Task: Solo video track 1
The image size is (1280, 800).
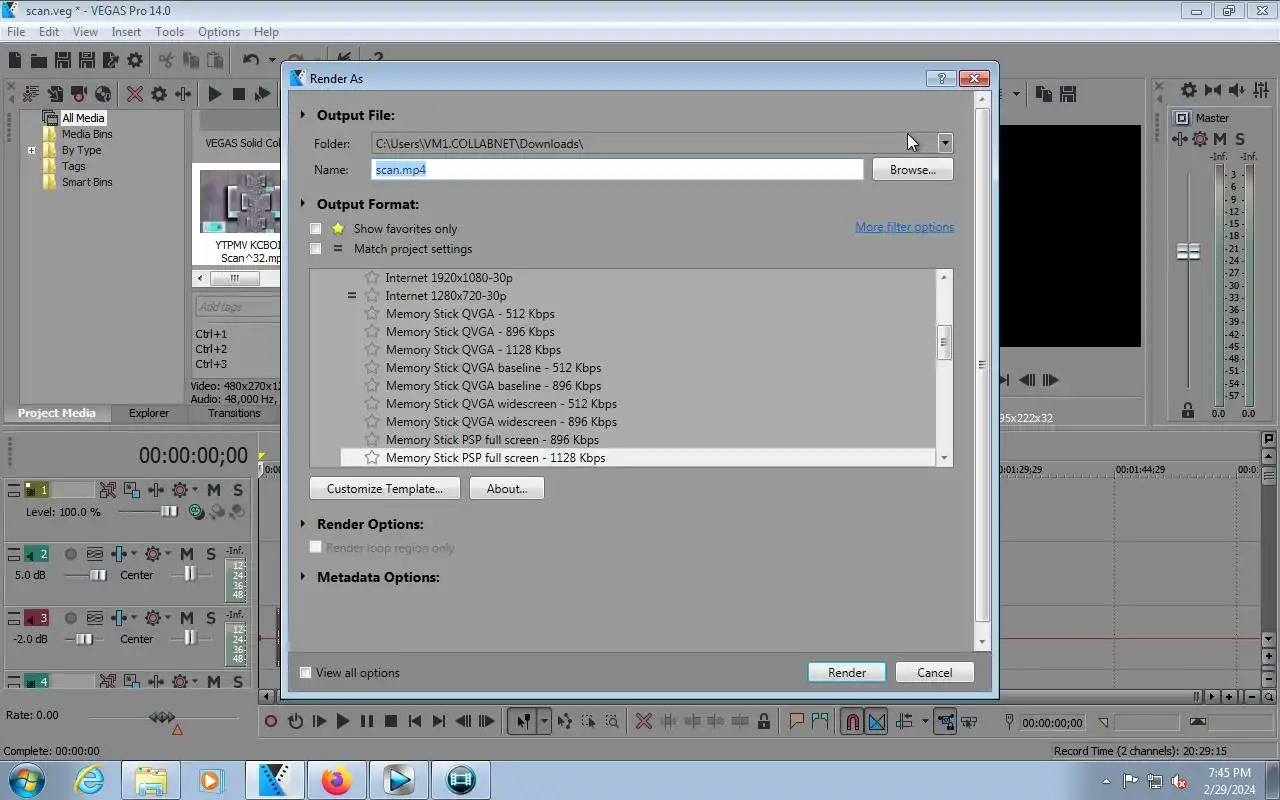Action: 237,490
